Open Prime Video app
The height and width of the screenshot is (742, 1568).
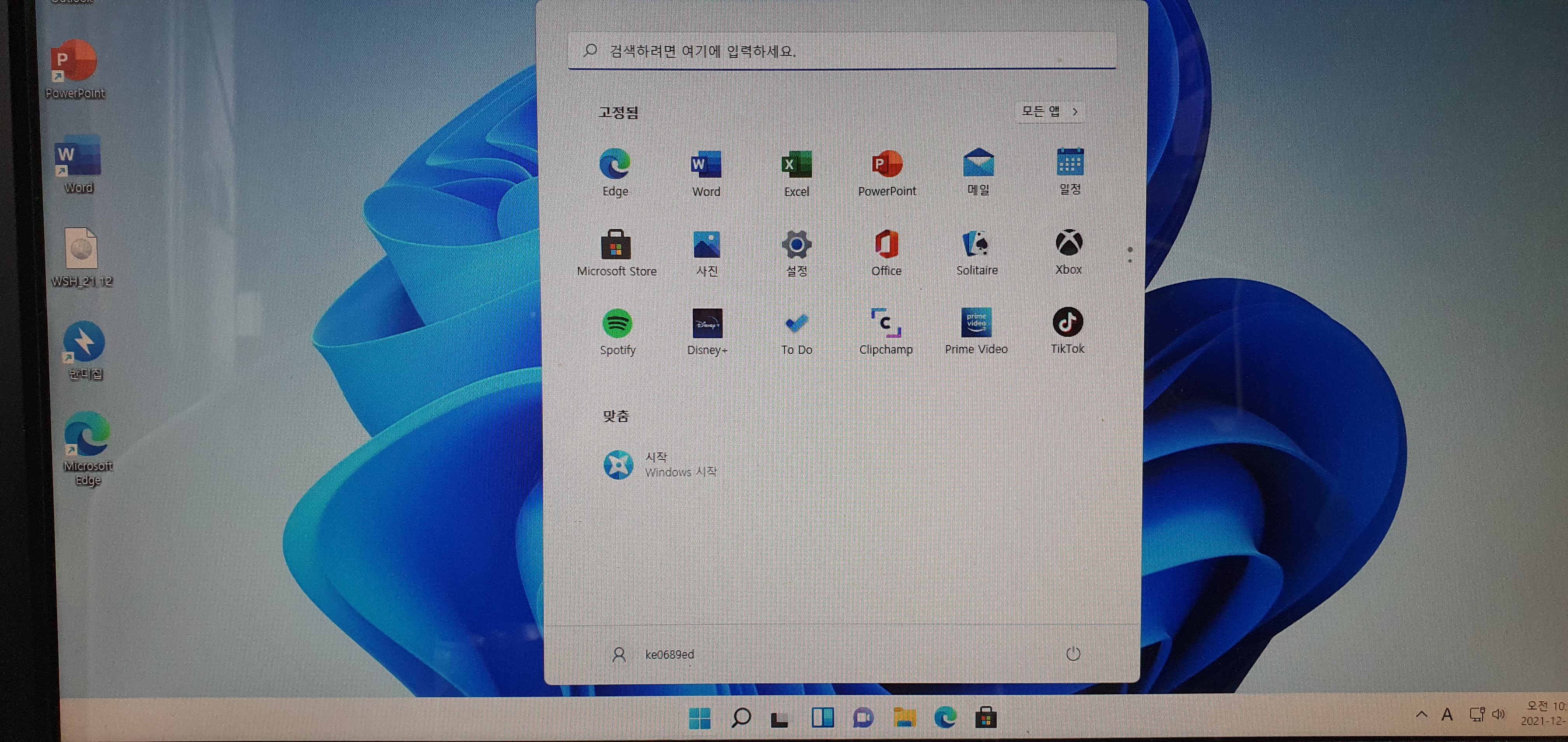(x=976, y=332)
